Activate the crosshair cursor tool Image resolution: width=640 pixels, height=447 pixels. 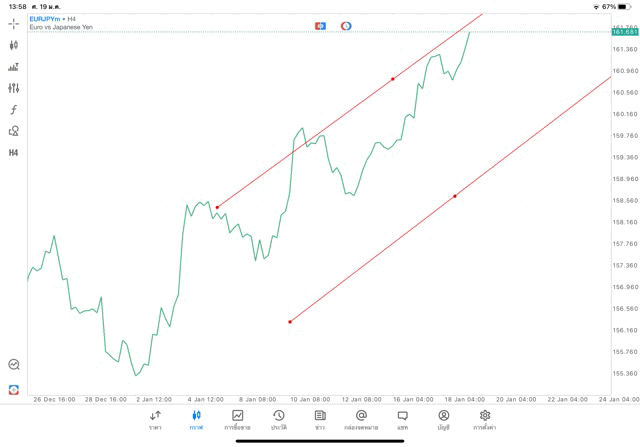click(13, 23)
